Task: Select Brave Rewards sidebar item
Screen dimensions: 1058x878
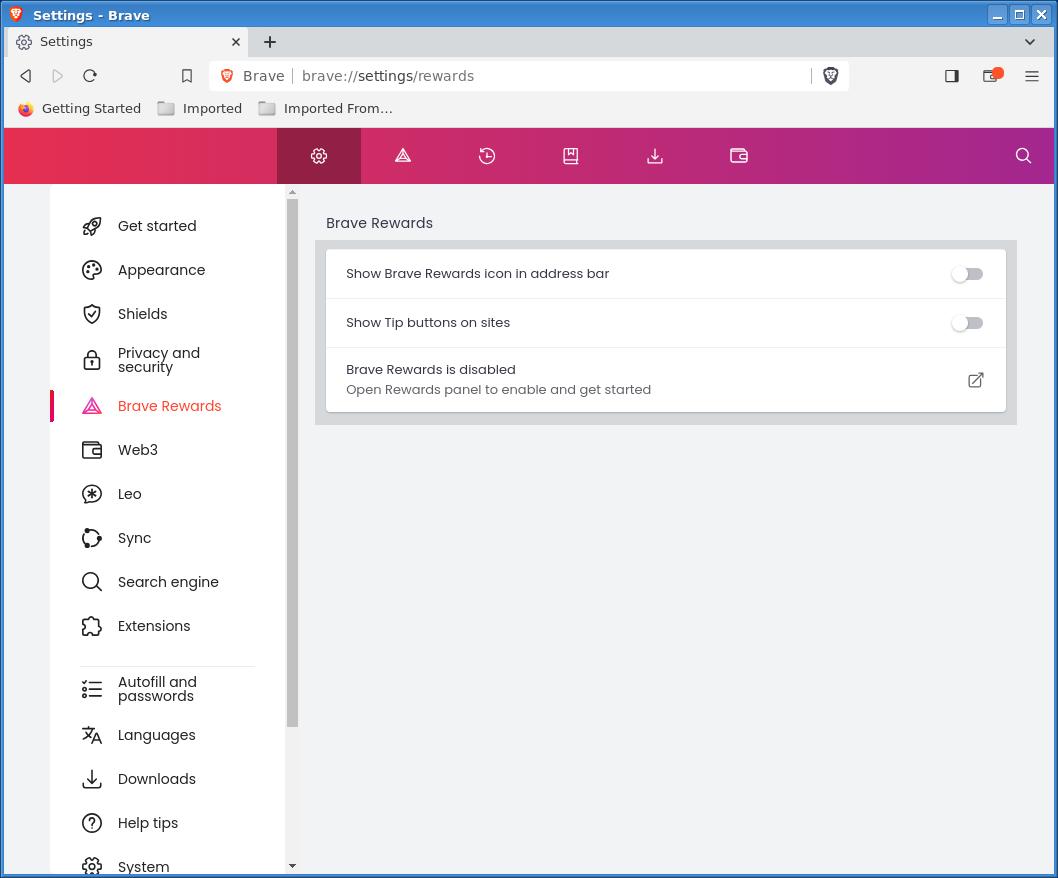Action: 167,406
